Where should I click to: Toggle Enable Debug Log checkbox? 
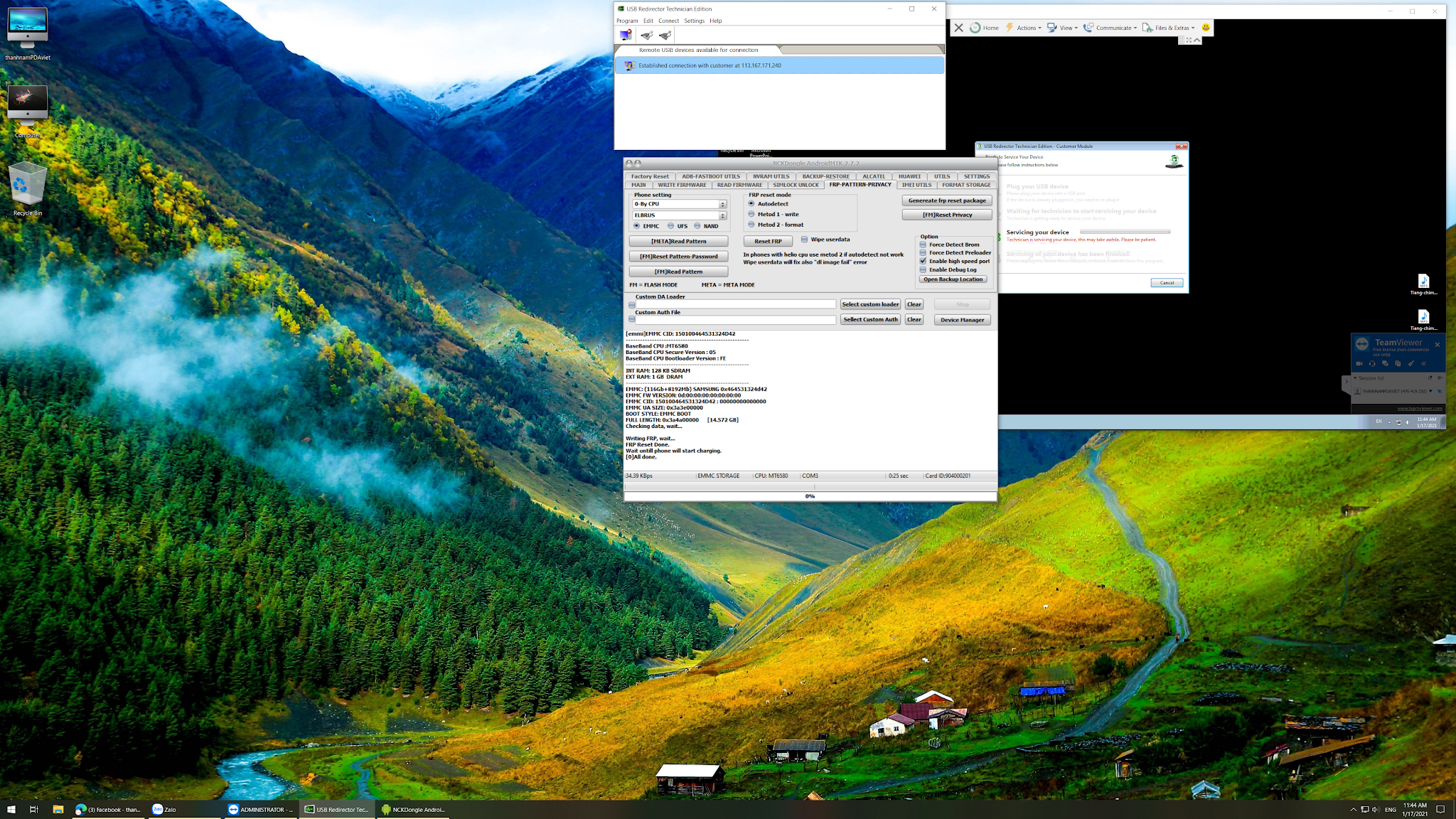point(923,269)
